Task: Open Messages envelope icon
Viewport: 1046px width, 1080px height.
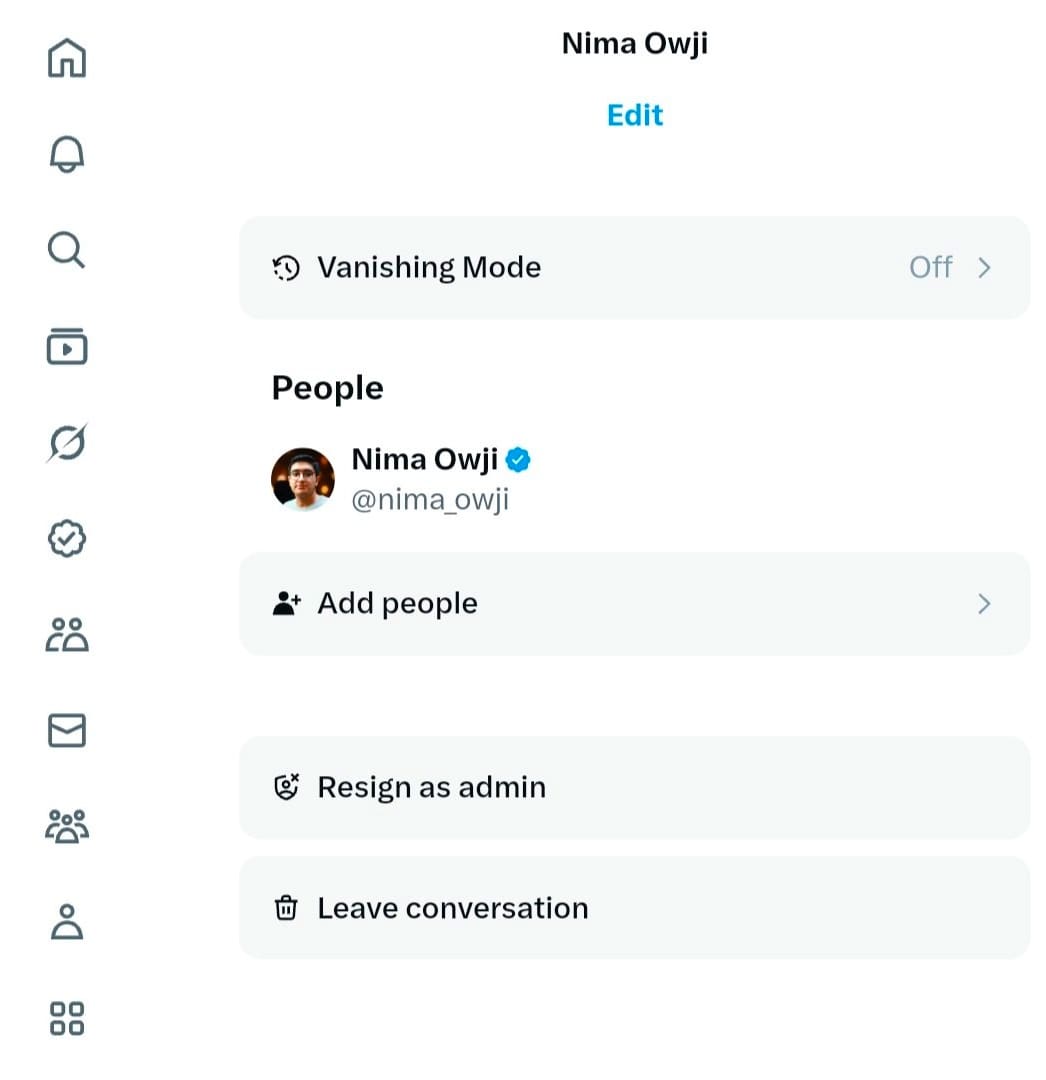Action: pyautogui.click(x=67, y=731)
